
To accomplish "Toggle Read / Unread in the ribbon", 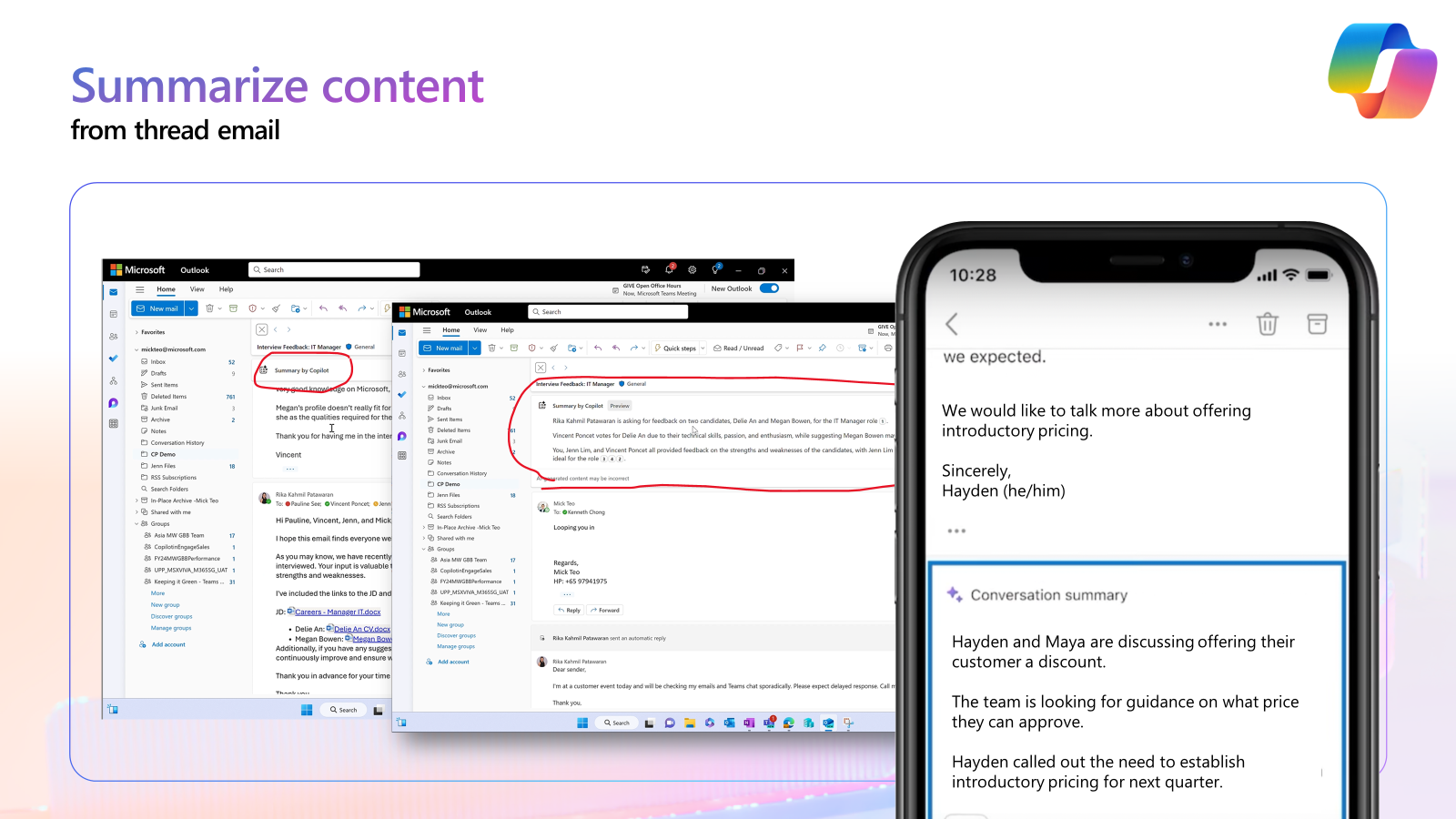I will [x=738, y=348].
